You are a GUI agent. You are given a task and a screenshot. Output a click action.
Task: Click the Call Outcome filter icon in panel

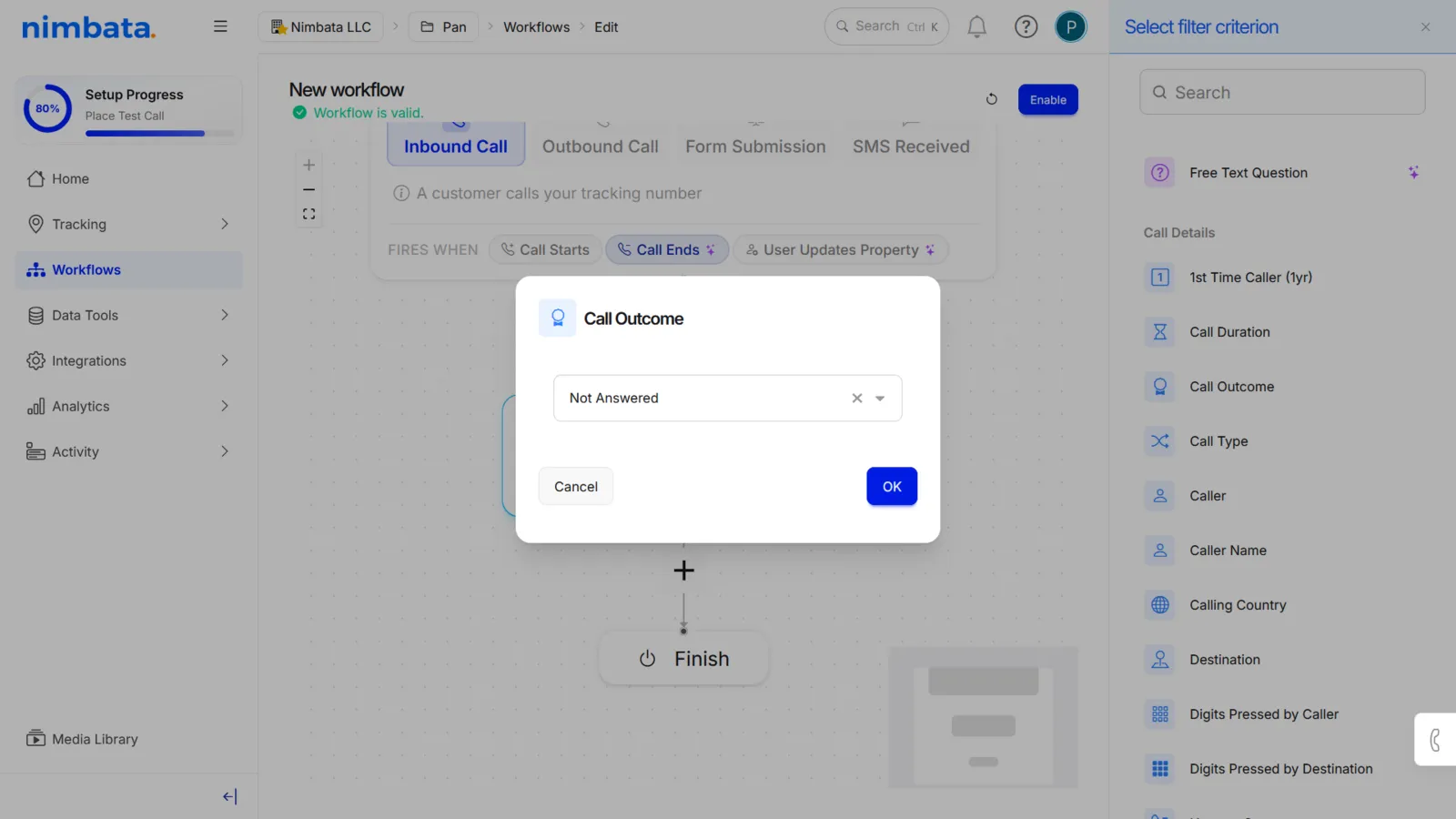[1159, 386]
